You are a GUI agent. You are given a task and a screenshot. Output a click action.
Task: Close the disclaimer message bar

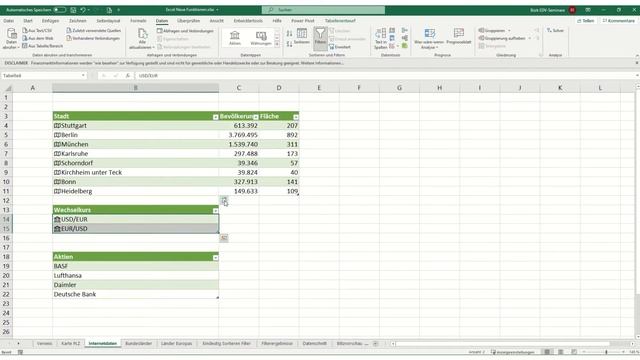click(636, 63)
